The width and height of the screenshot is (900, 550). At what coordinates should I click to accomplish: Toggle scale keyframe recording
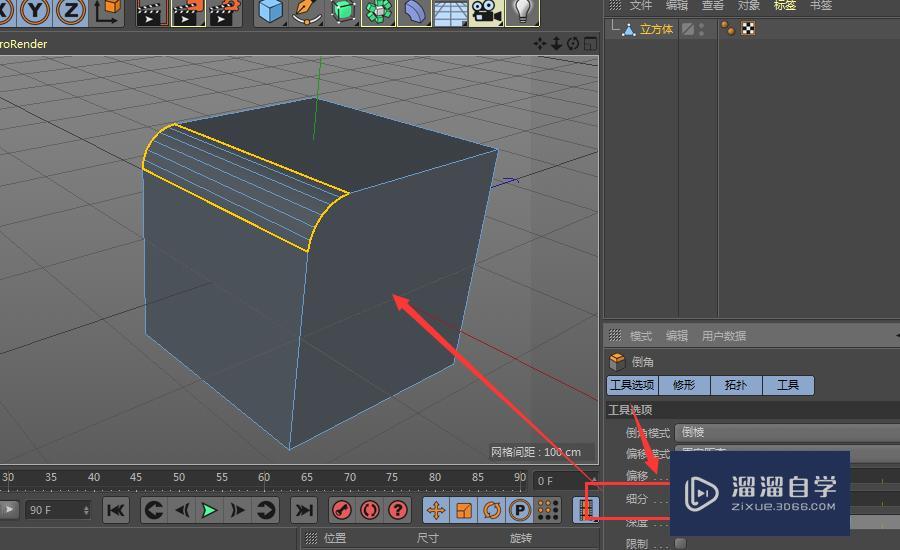[x=464, y=510]
